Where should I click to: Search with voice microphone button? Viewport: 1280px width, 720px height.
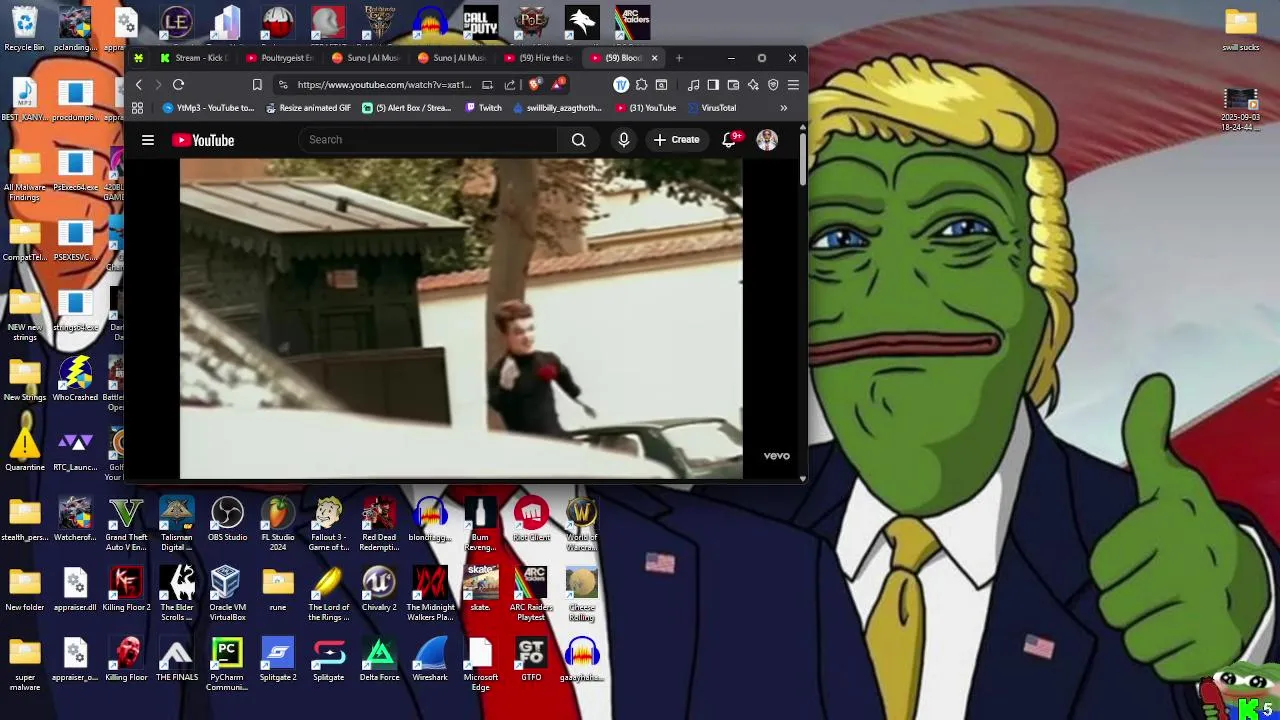pyautogui.click(x=624, y=140)
